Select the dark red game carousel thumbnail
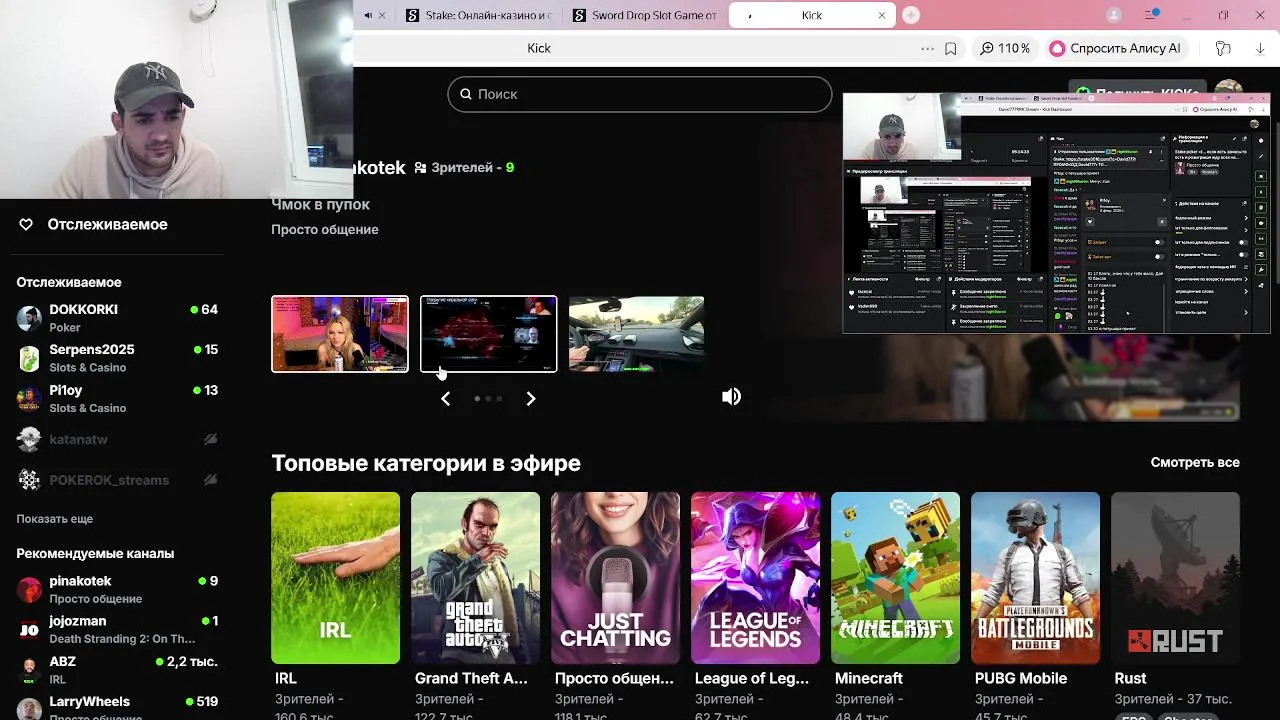The image size is (1280, 720). [x=488, y=334]
